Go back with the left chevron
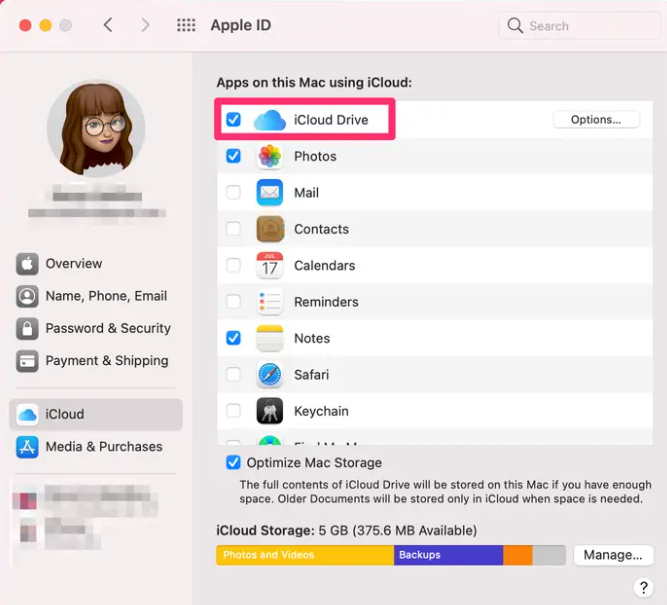Screen dimensions: 667x605 [108, 25]
